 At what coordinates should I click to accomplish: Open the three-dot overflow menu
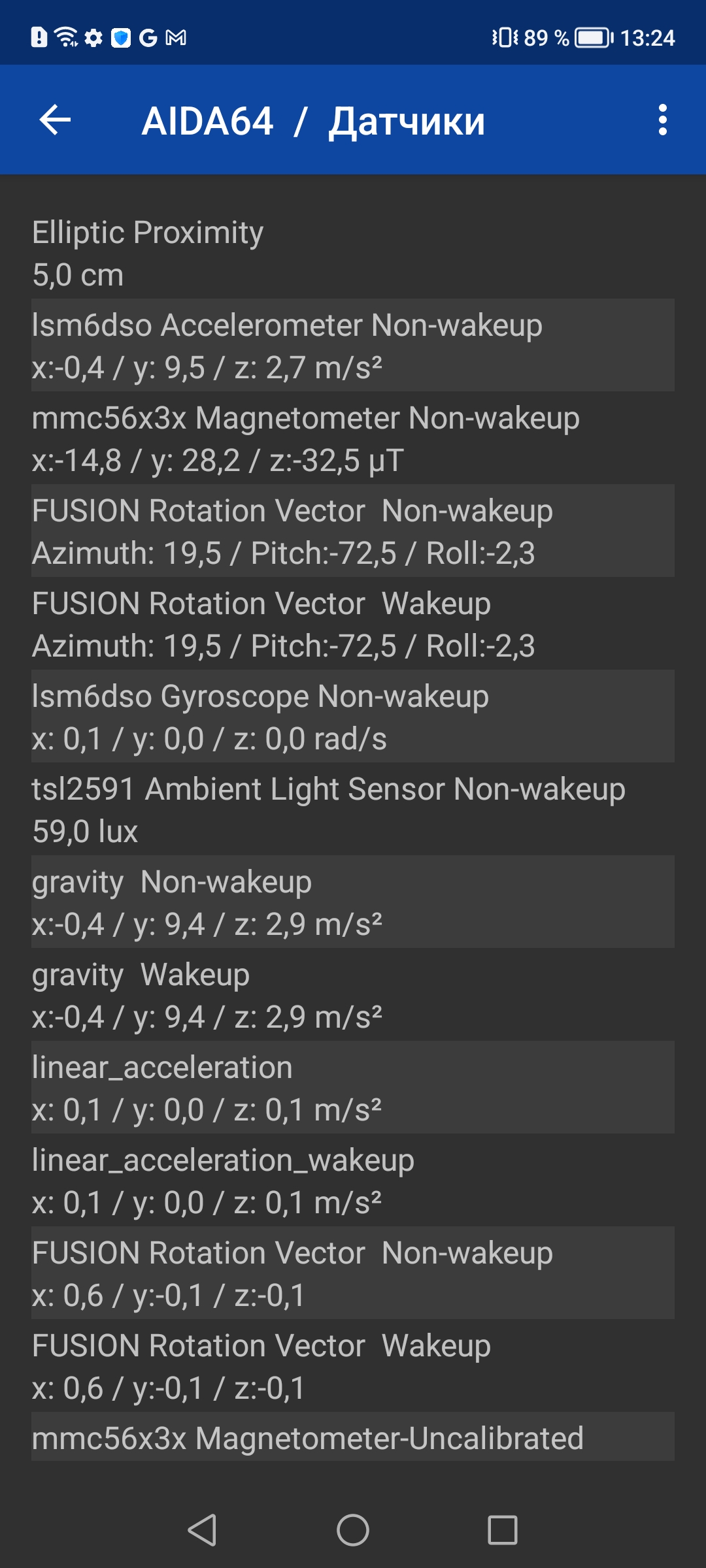662,120
